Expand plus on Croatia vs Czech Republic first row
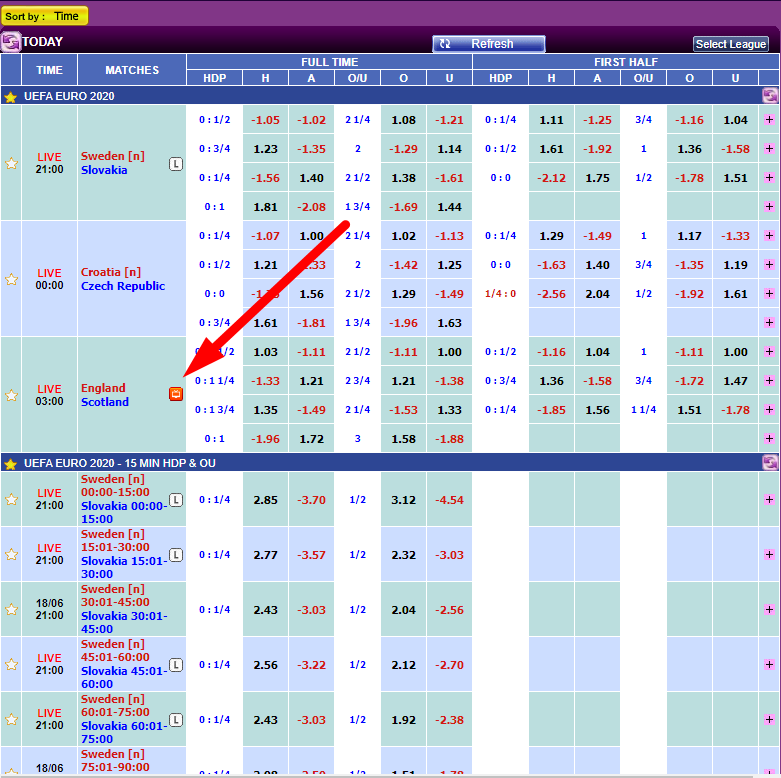The image size is (781, 778). tap(769, 236)
